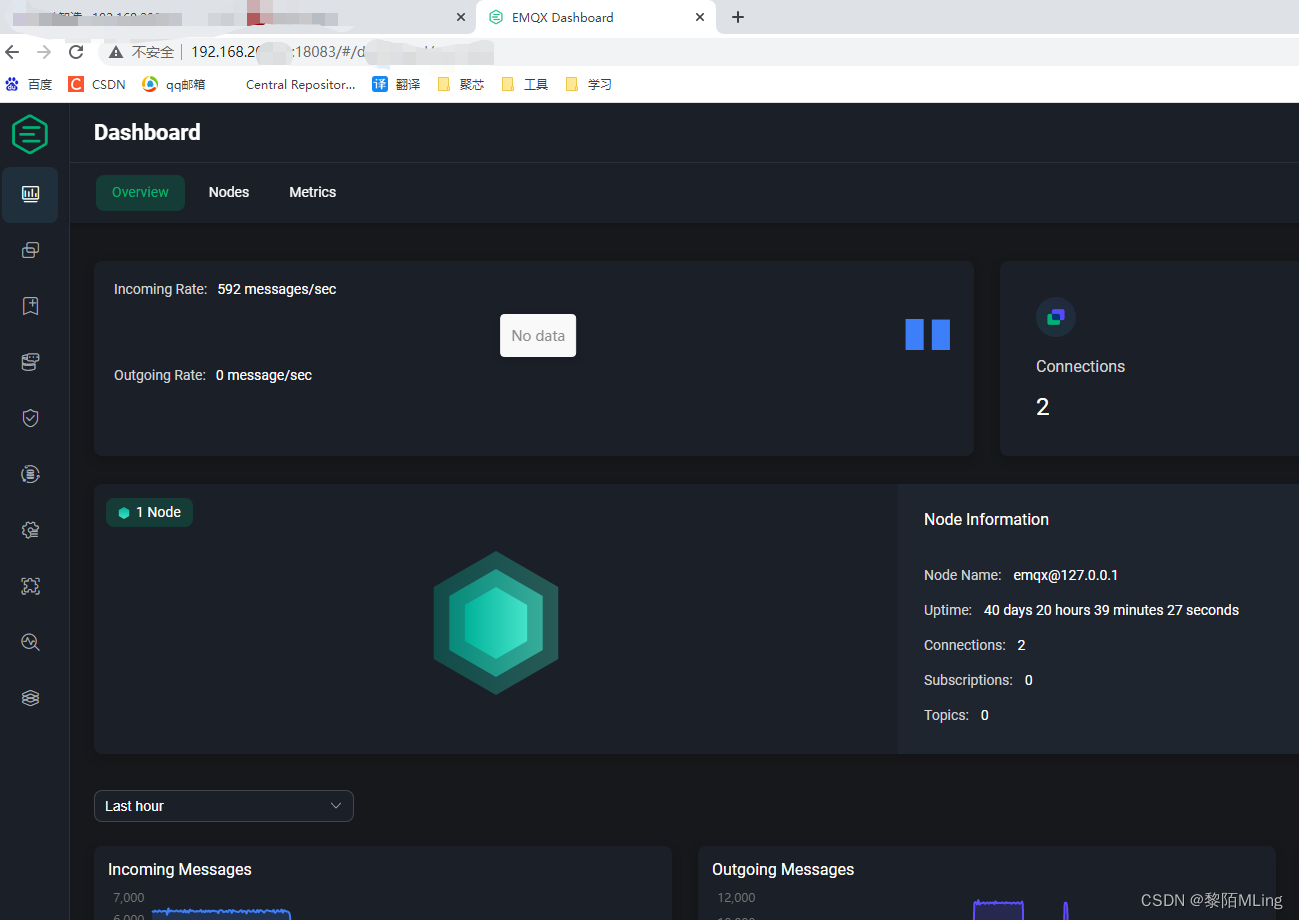Viewport: 1299px width, 920px height.
Task: Open the Subscriptions bookmark-plus sidebar icon
Action: click(x=30, y=306)
